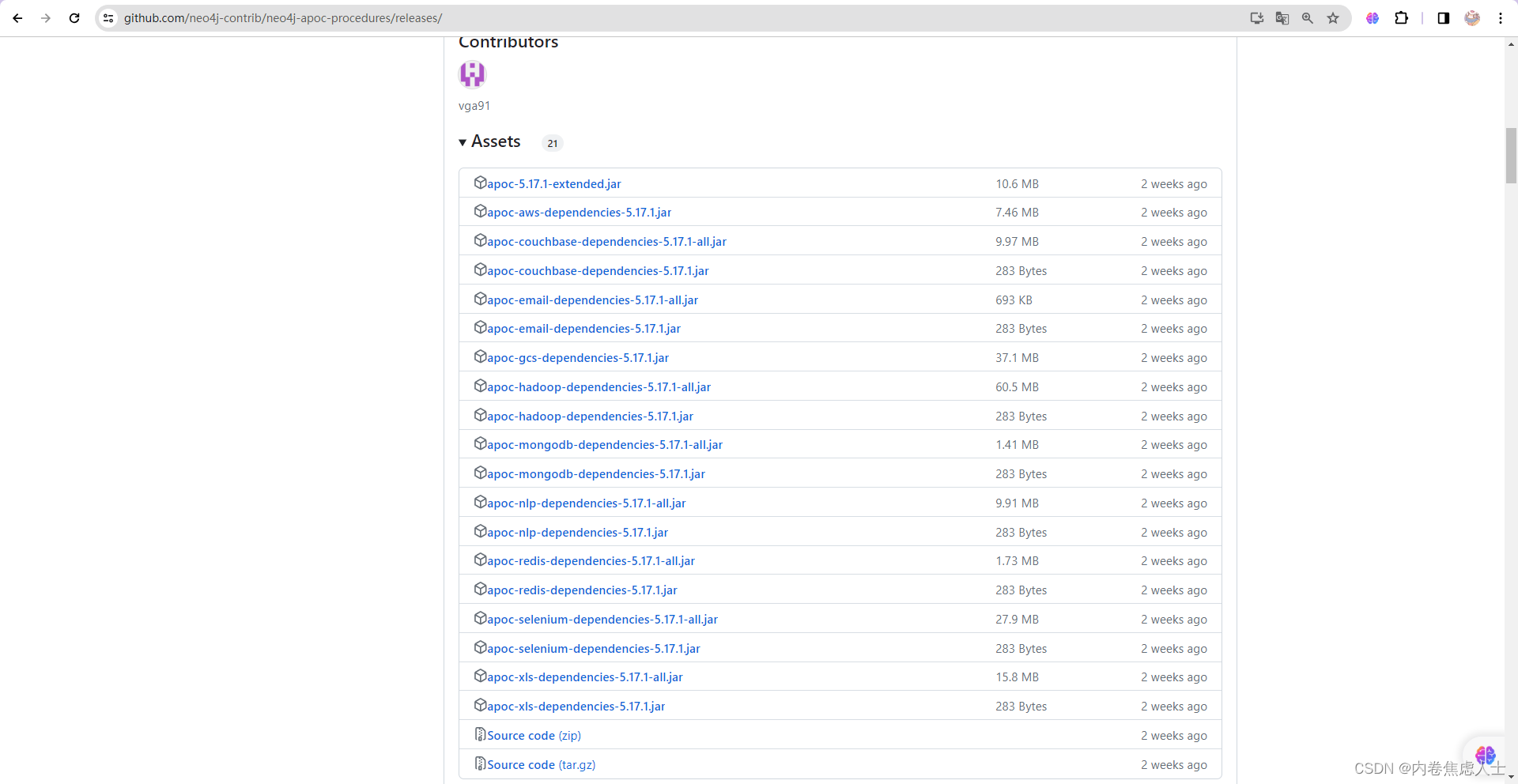The image size is (1518, 784).
Task: Click the scrollbar up arrow
Action: [x=1511, y=44]
